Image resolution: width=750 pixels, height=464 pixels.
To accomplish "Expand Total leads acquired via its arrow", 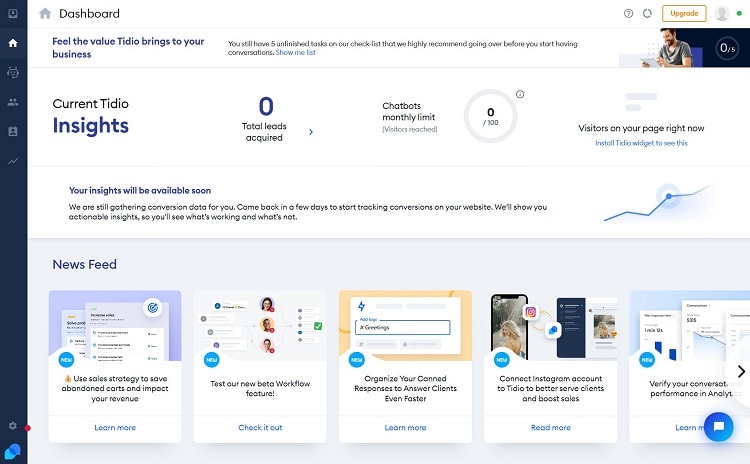I will coord(311,132).
